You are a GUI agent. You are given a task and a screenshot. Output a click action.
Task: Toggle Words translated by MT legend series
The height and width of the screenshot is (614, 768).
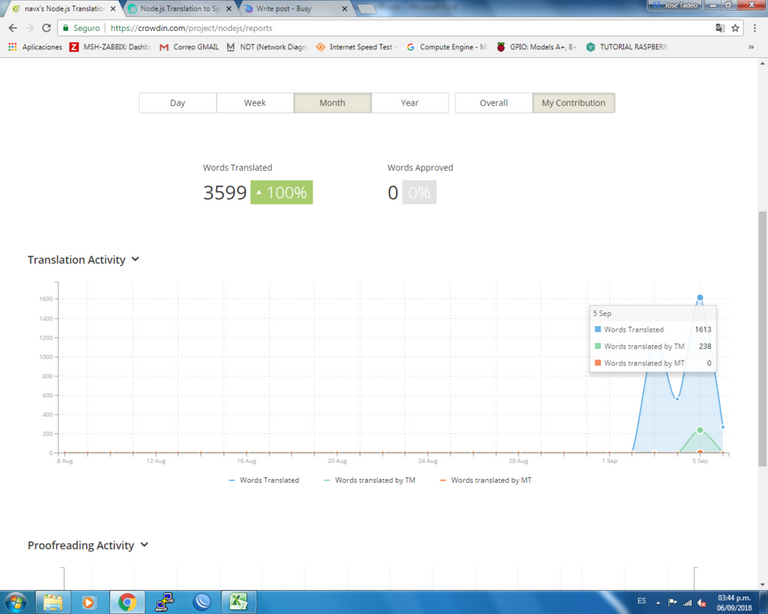(x=485, y=480)
